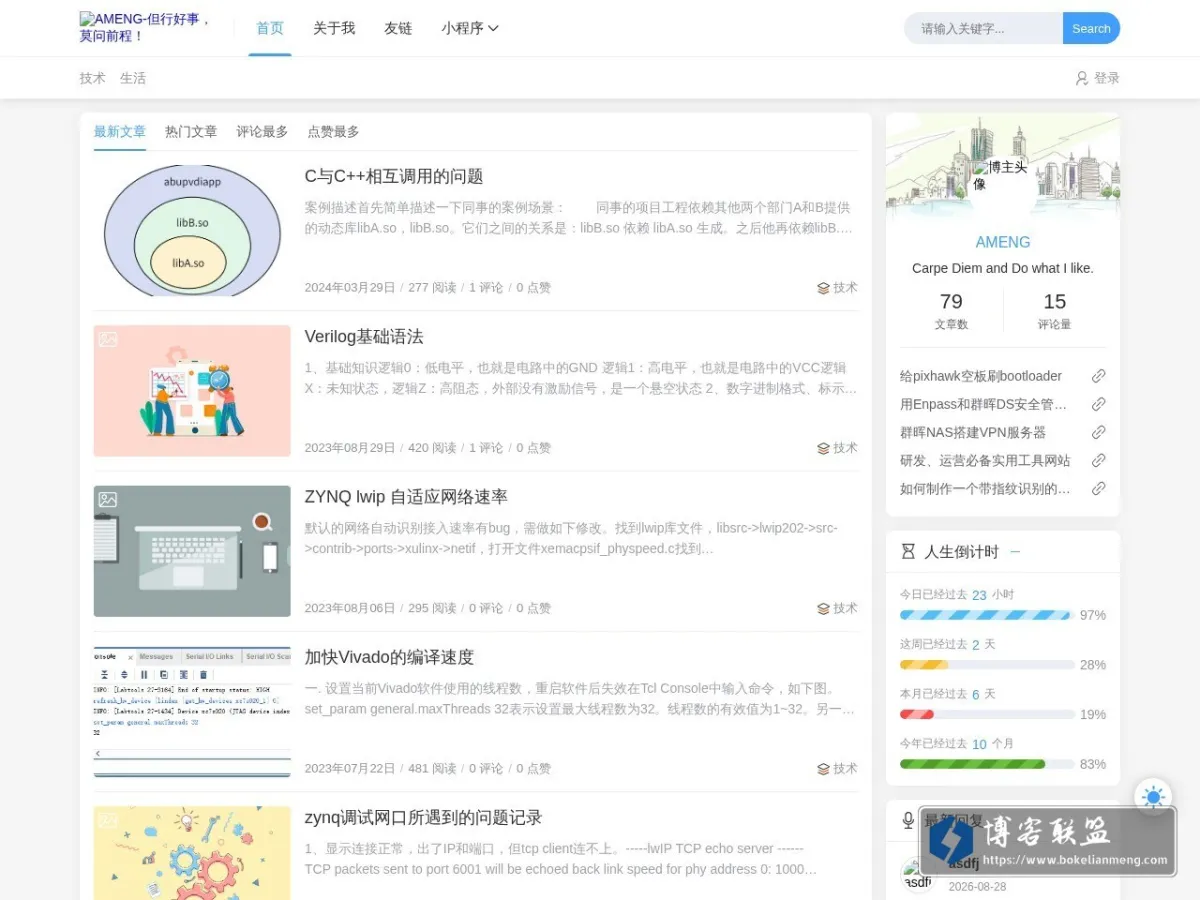Switch to the 热门文章 tab
This screenshot has height=900, width=1200.
191,132
